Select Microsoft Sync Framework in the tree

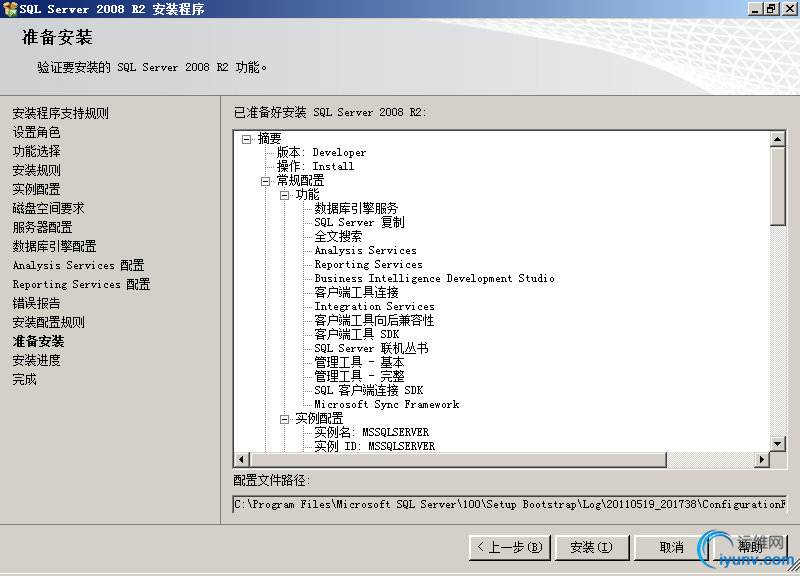pyautogui.click(x=387, y=405)
